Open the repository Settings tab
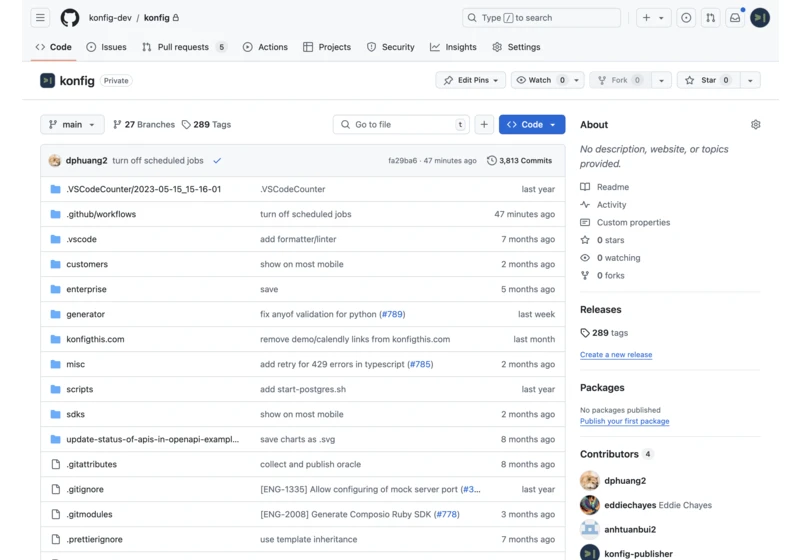800x560 pixels. [516, 47]
